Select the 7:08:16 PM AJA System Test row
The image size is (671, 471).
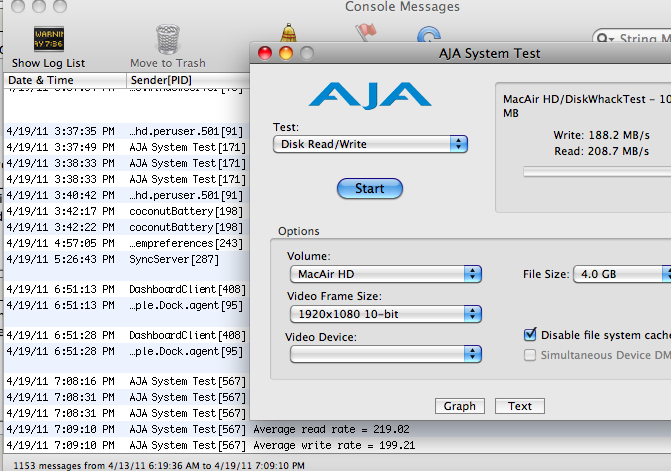pyautogui.click(x=127, y=381)
